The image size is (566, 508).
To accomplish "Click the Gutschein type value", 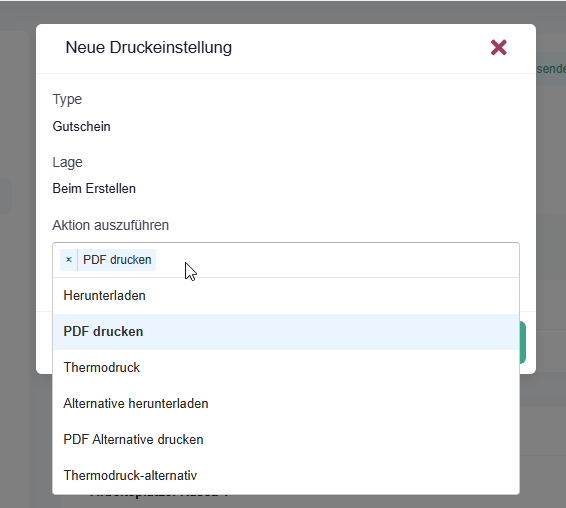I will click(x=82, y=126).
